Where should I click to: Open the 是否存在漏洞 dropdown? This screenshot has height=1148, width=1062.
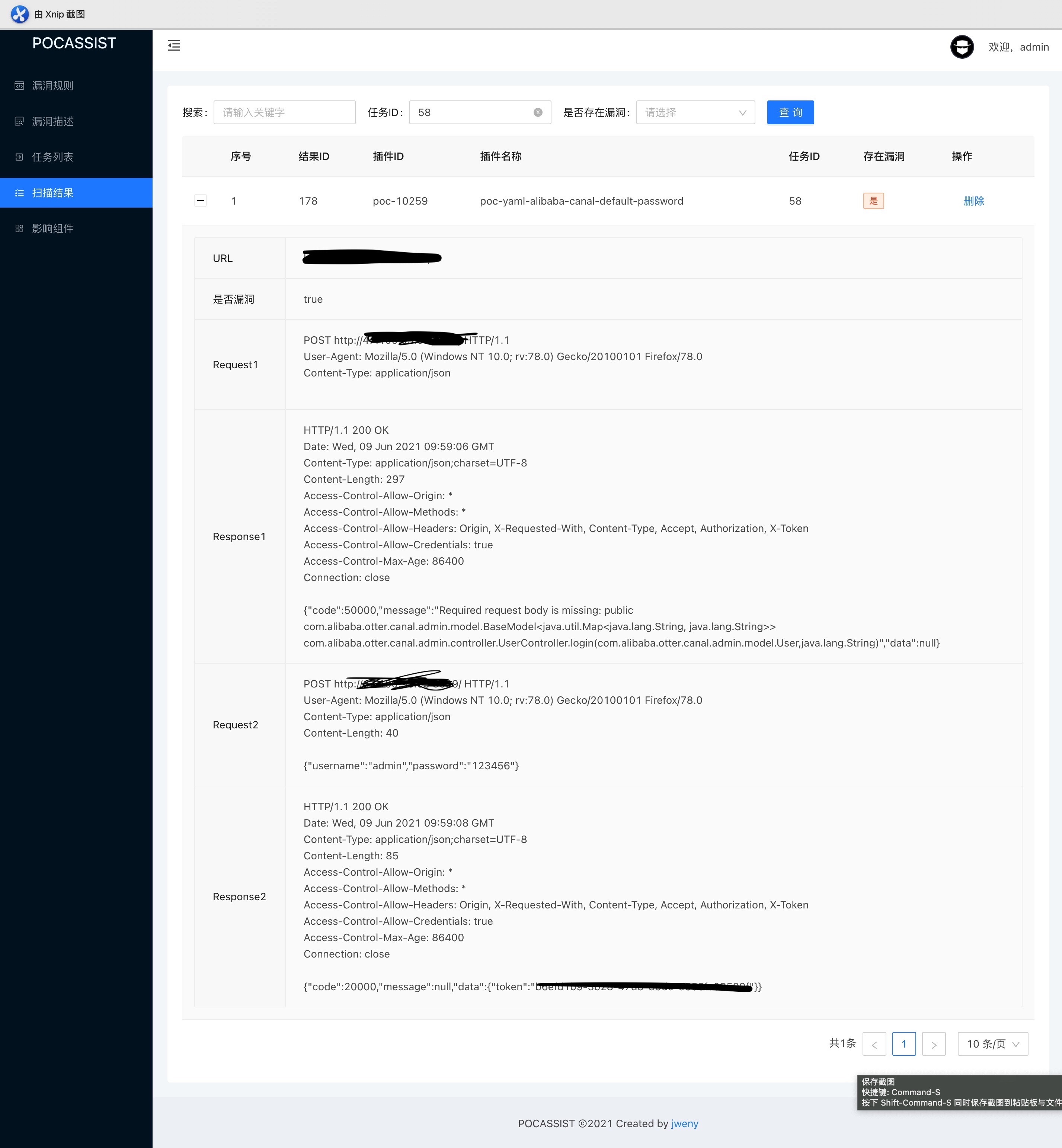[x=695, y=113]
